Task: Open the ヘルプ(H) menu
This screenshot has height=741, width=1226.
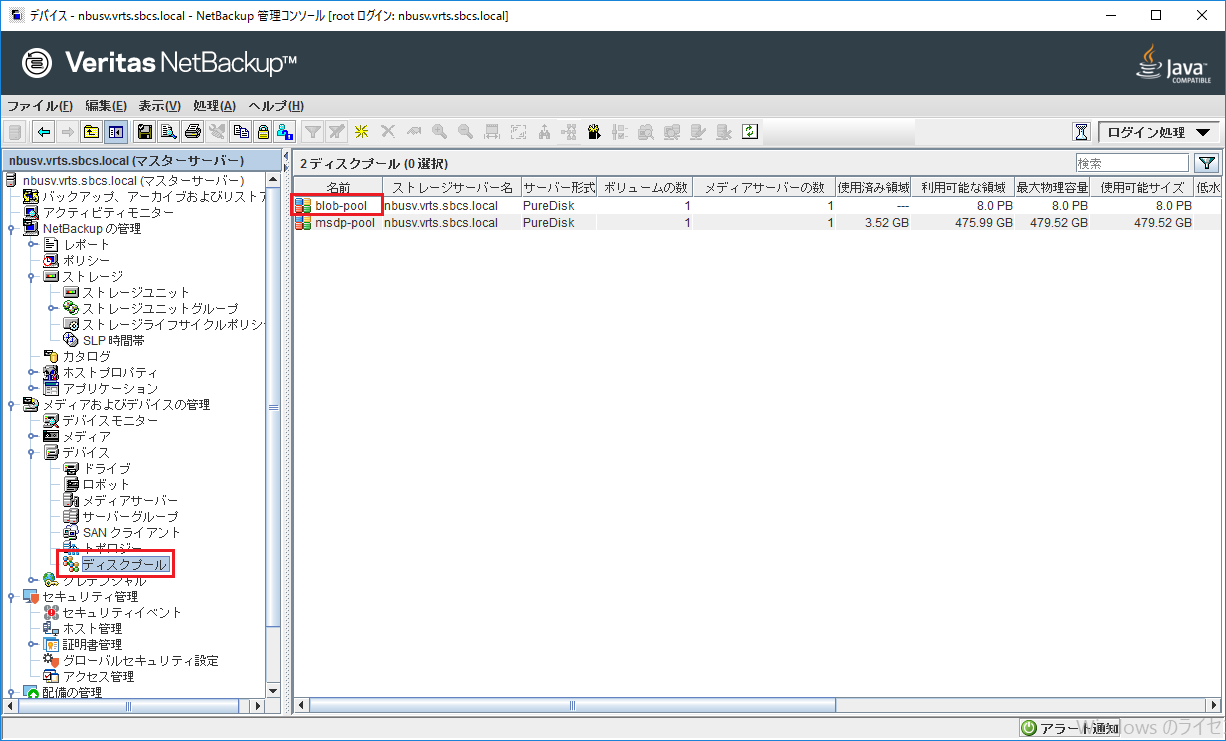Action: [x=276, y=106]
